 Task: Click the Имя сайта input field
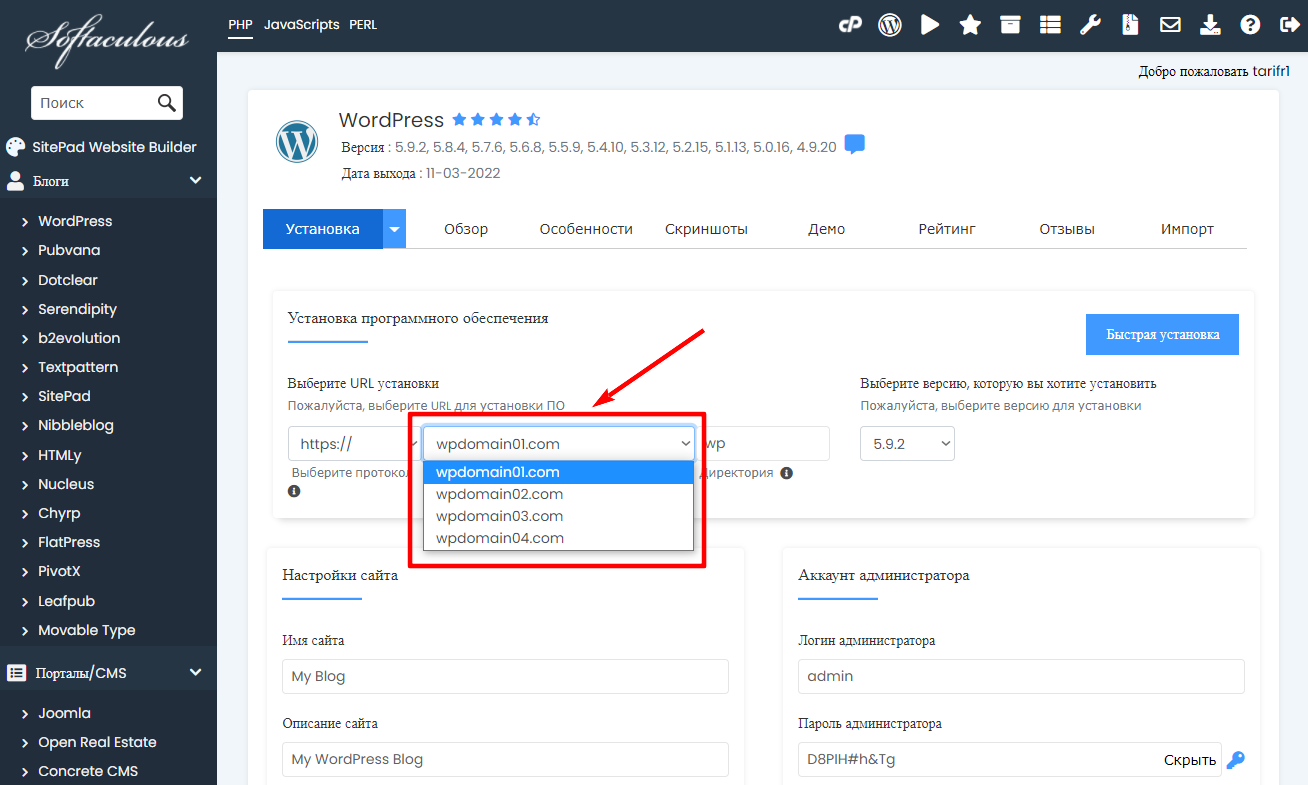pyautogui.click(x=505, y=676)
